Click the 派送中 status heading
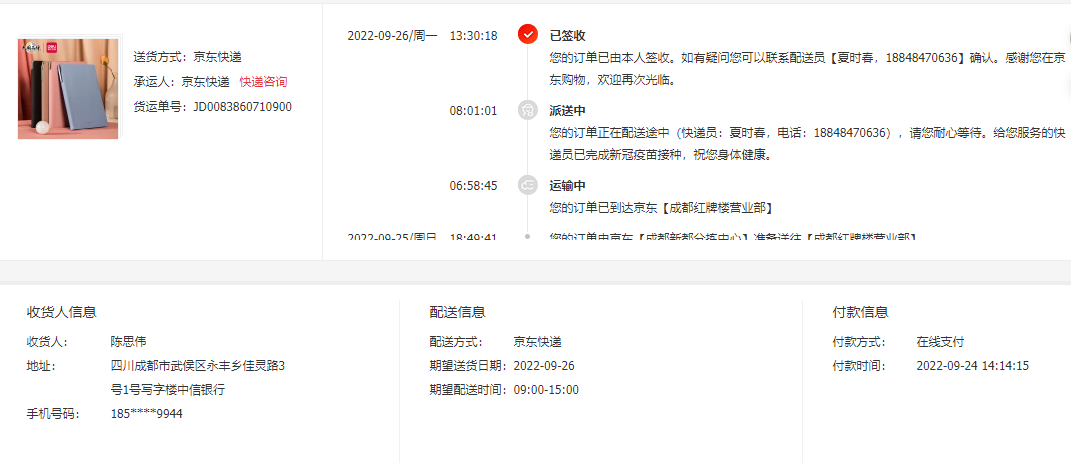1071x463 pixels. point(567,111)
